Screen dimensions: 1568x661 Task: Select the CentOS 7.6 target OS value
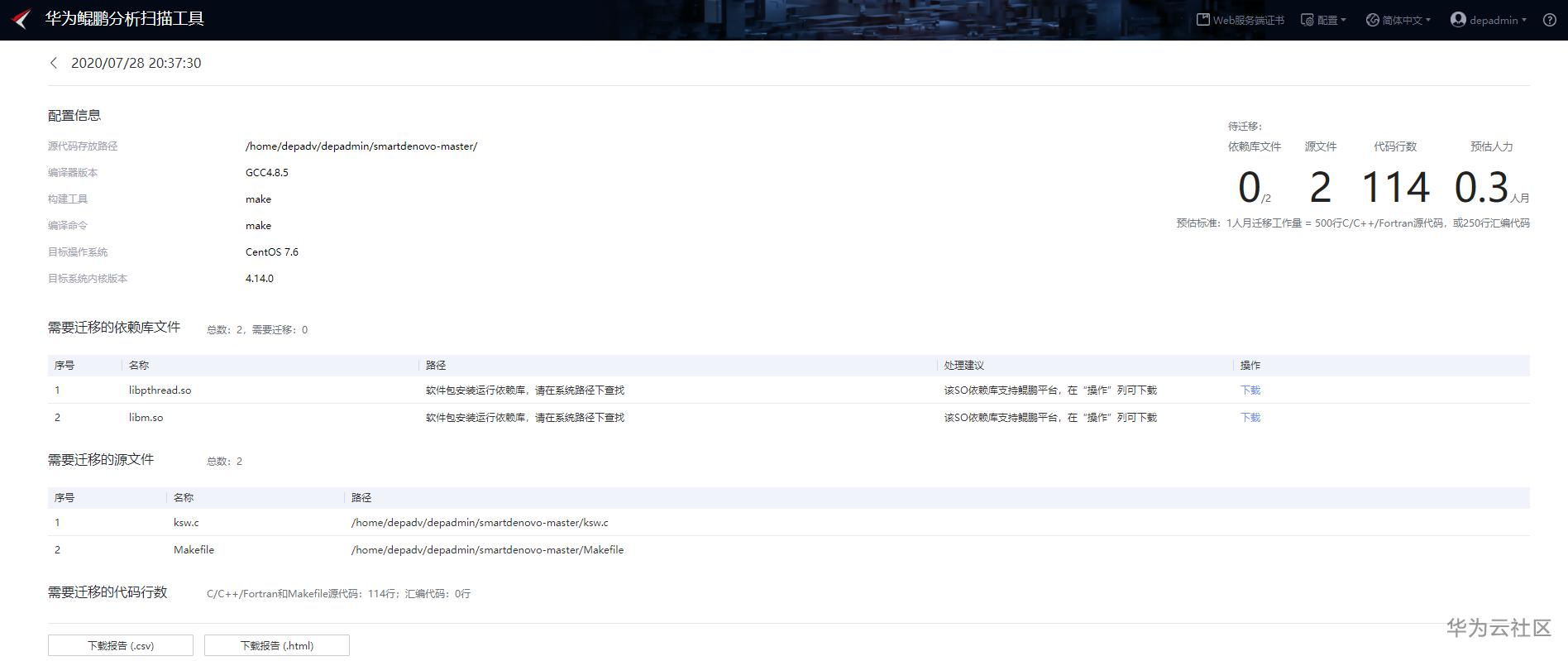click(x=272, y=252)
